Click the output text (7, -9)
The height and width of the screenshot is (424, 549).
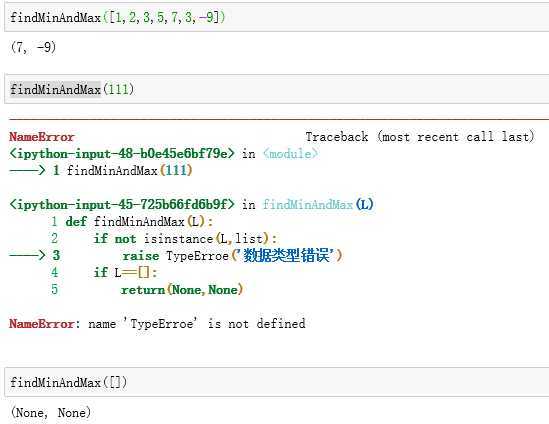tap(33, 47)
